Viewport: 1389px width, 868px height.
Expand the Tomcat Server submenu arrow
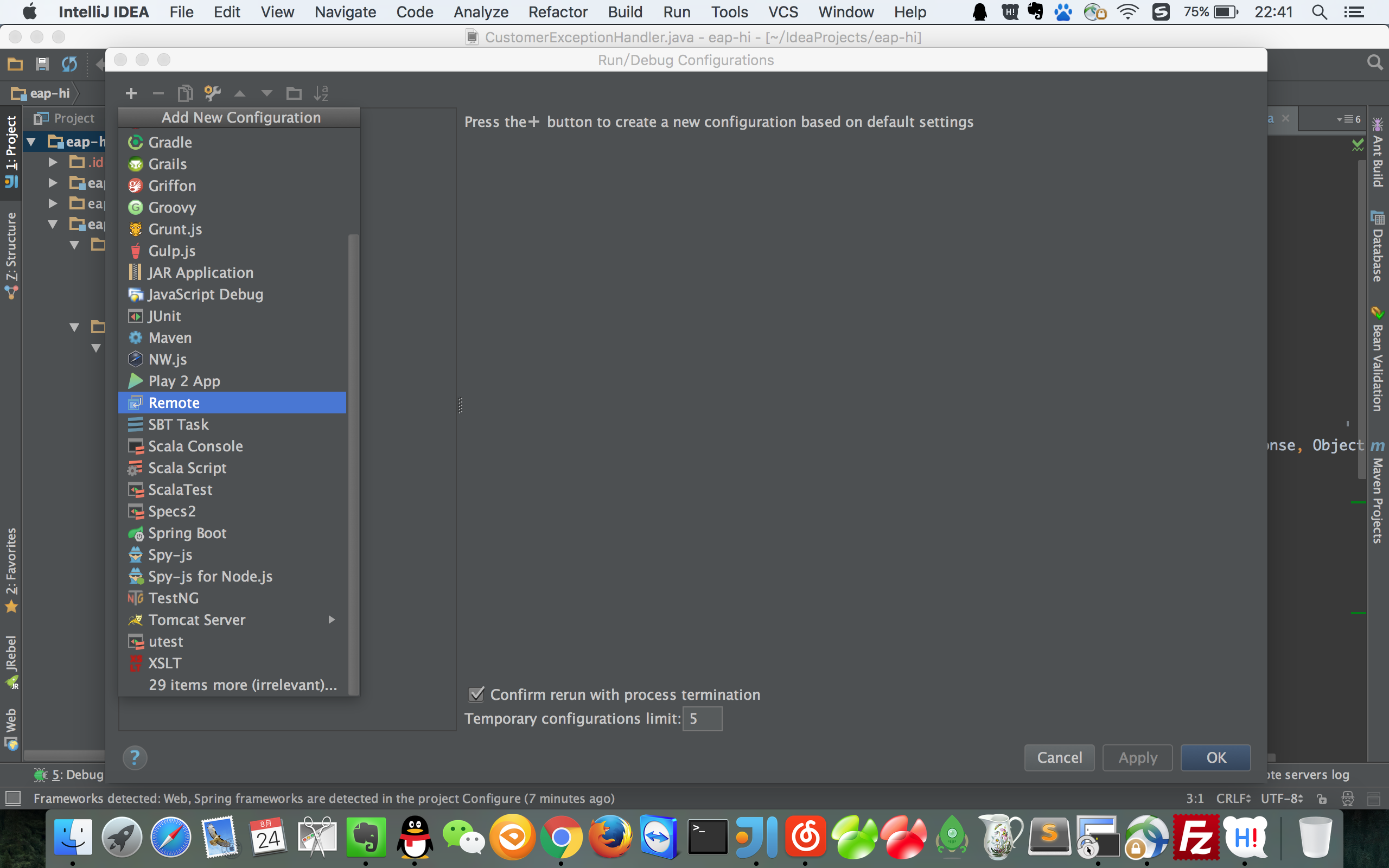click(332, 620)
